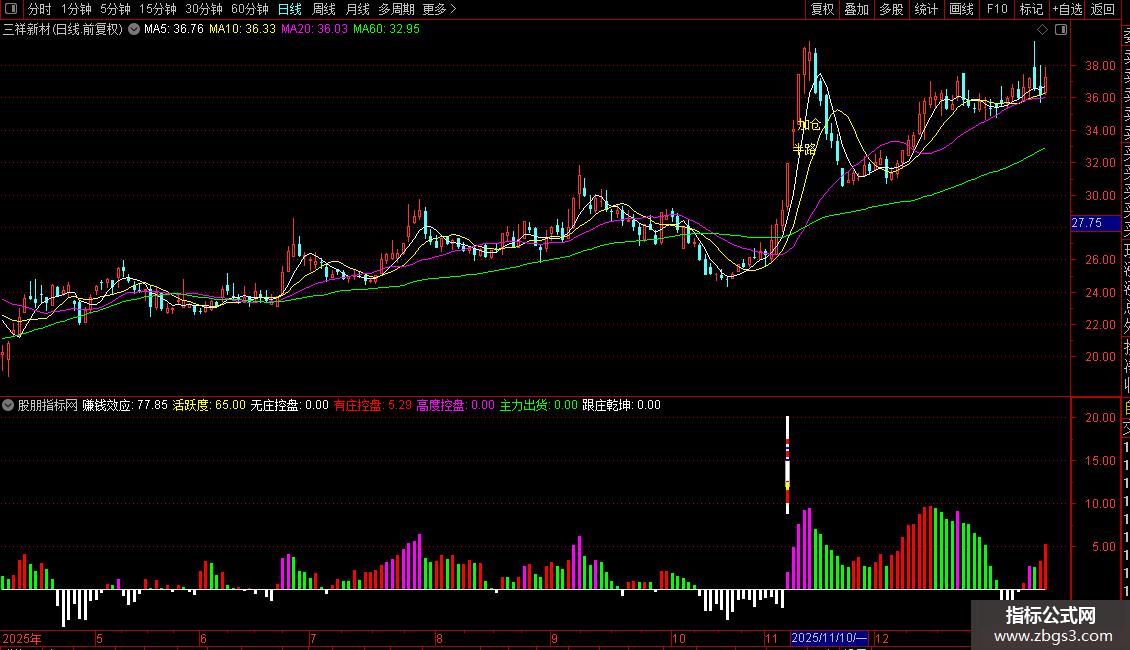1130x650 pixels.
Task: Open the 复权 adjustment menu
Action: point(822,9)
